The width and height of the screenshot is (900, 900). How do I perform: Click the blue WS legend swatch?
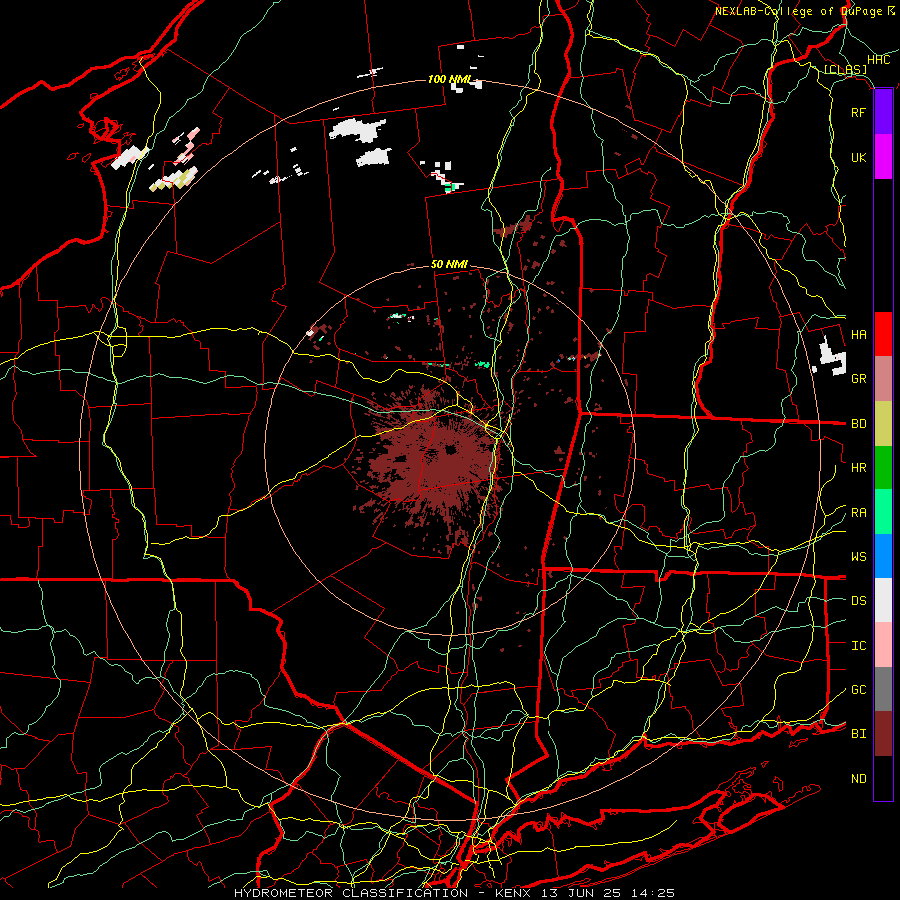pyautogui.click(x=883, y=556)
